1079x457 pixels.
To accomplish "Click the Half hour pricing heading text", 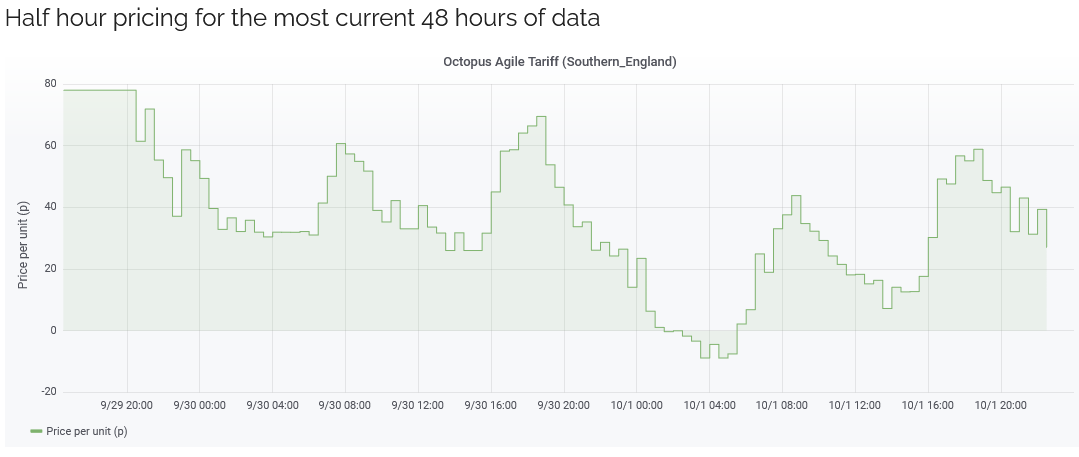I will point(302,19).
